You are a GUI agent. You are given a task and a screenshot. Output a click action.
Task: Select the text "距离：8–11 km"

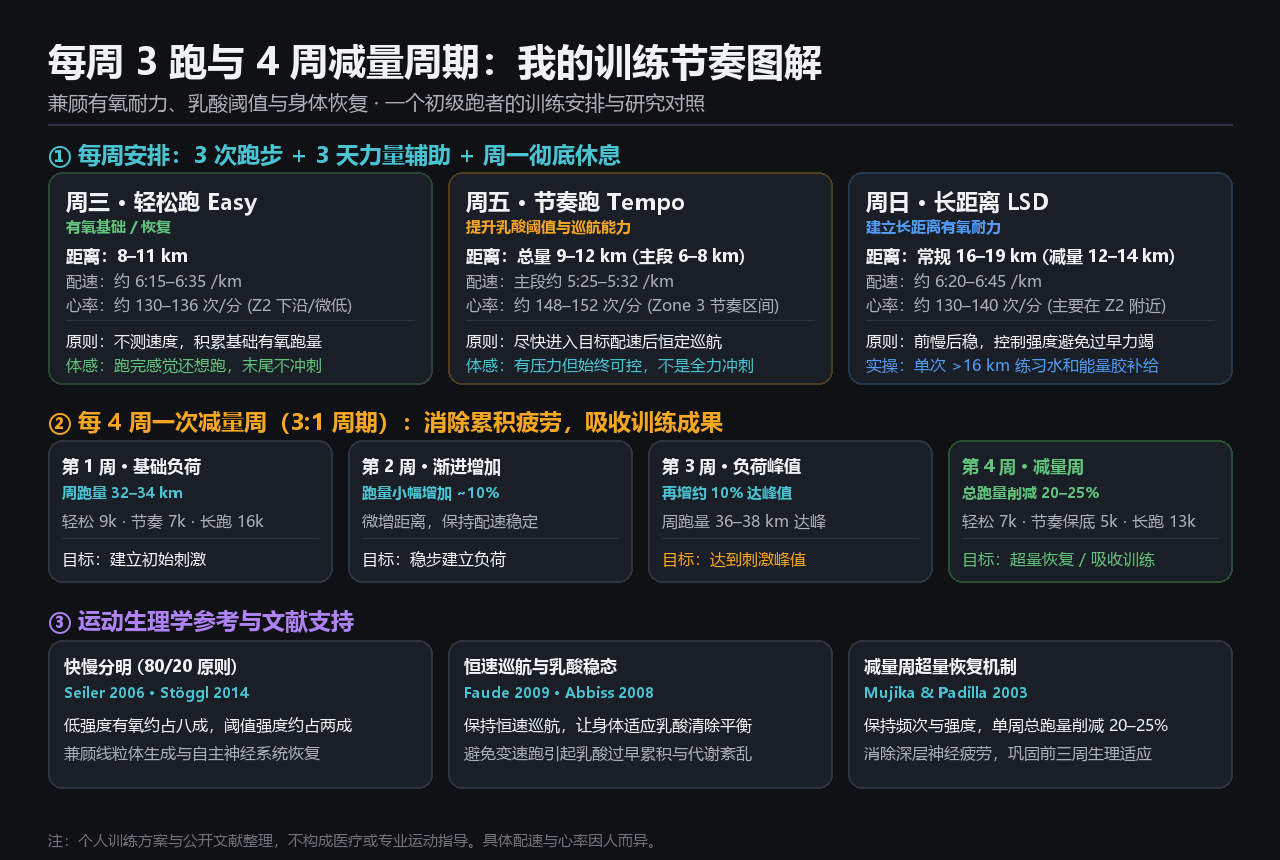click(127, 256)
